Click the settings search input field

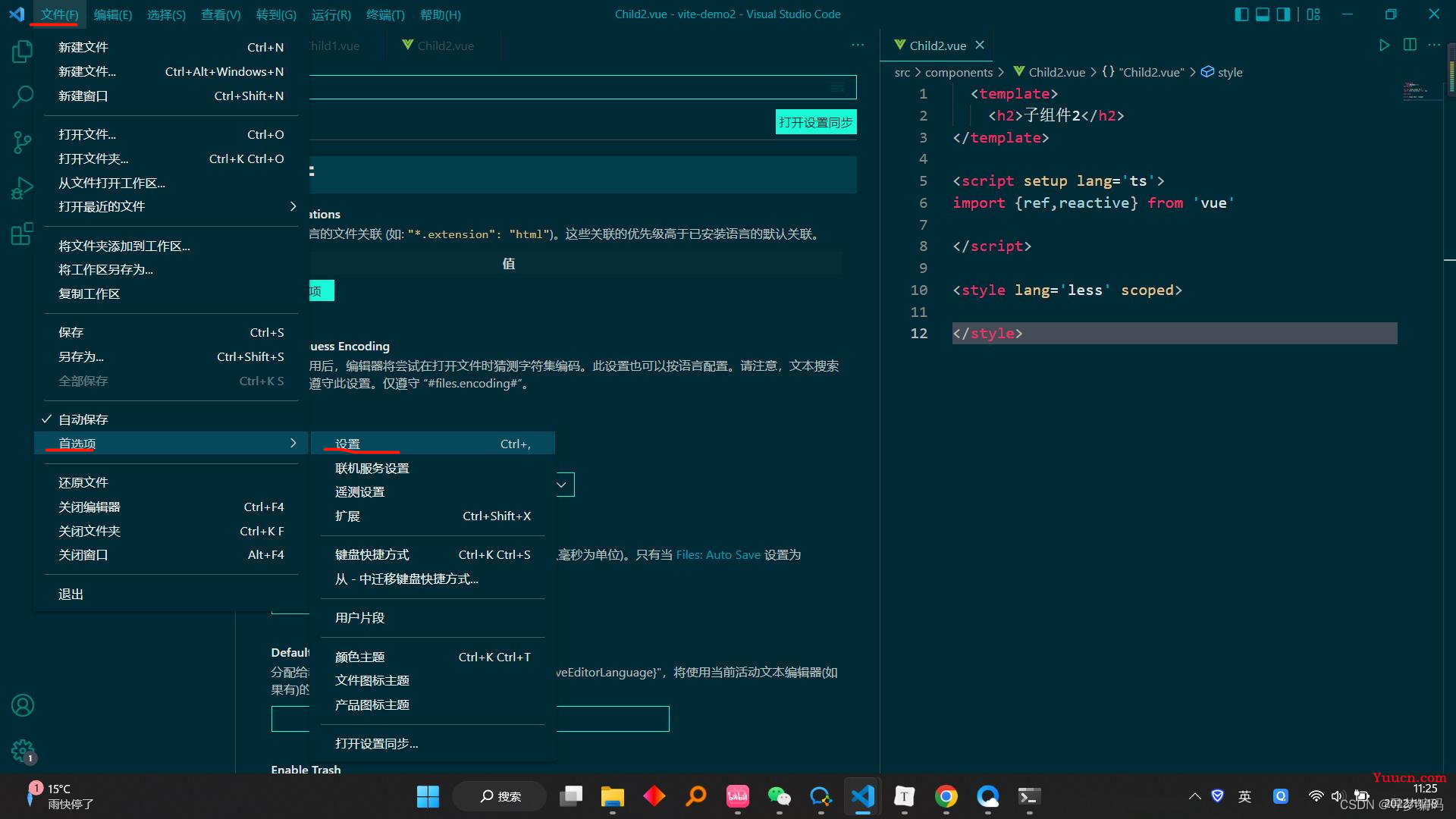582,87
